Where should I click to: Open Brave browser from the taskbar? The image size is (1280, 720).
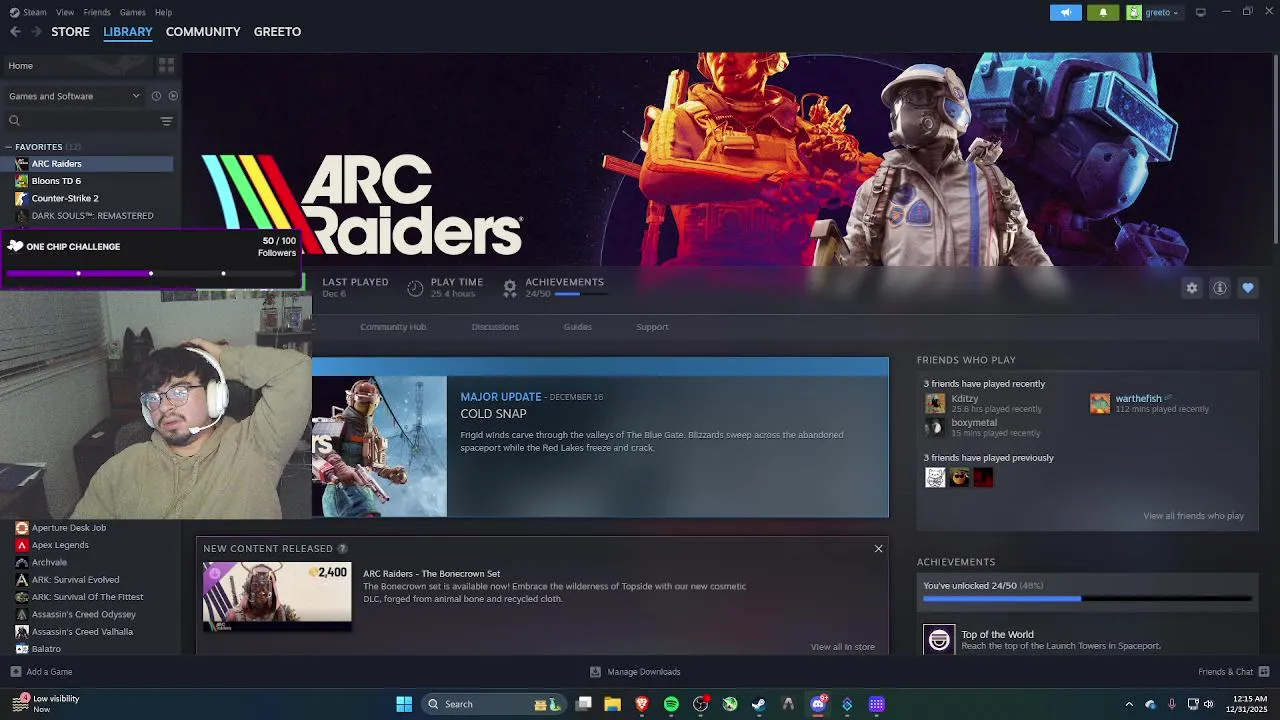coord(642,704)
